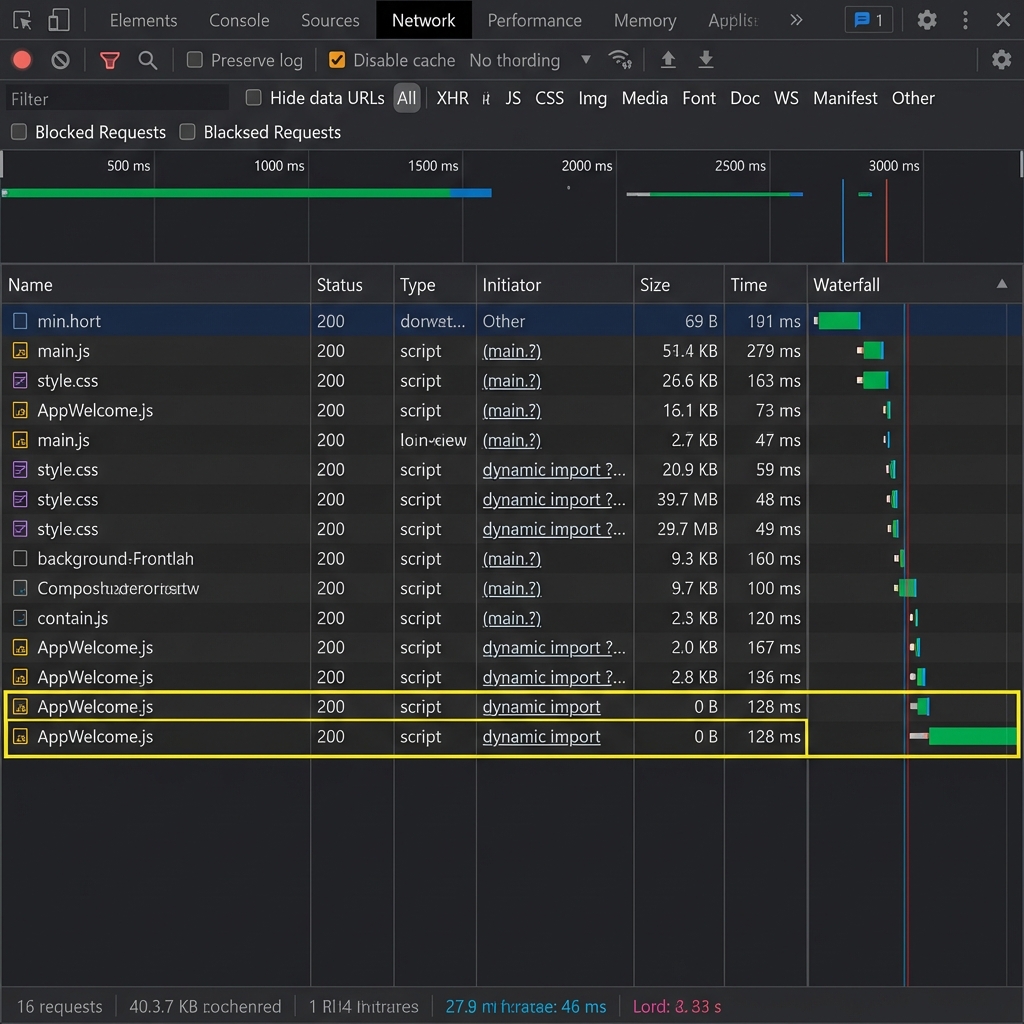Filter requests by XHR type
The height and width of the screenshot is (1024, 1024).
click(452, 98)
